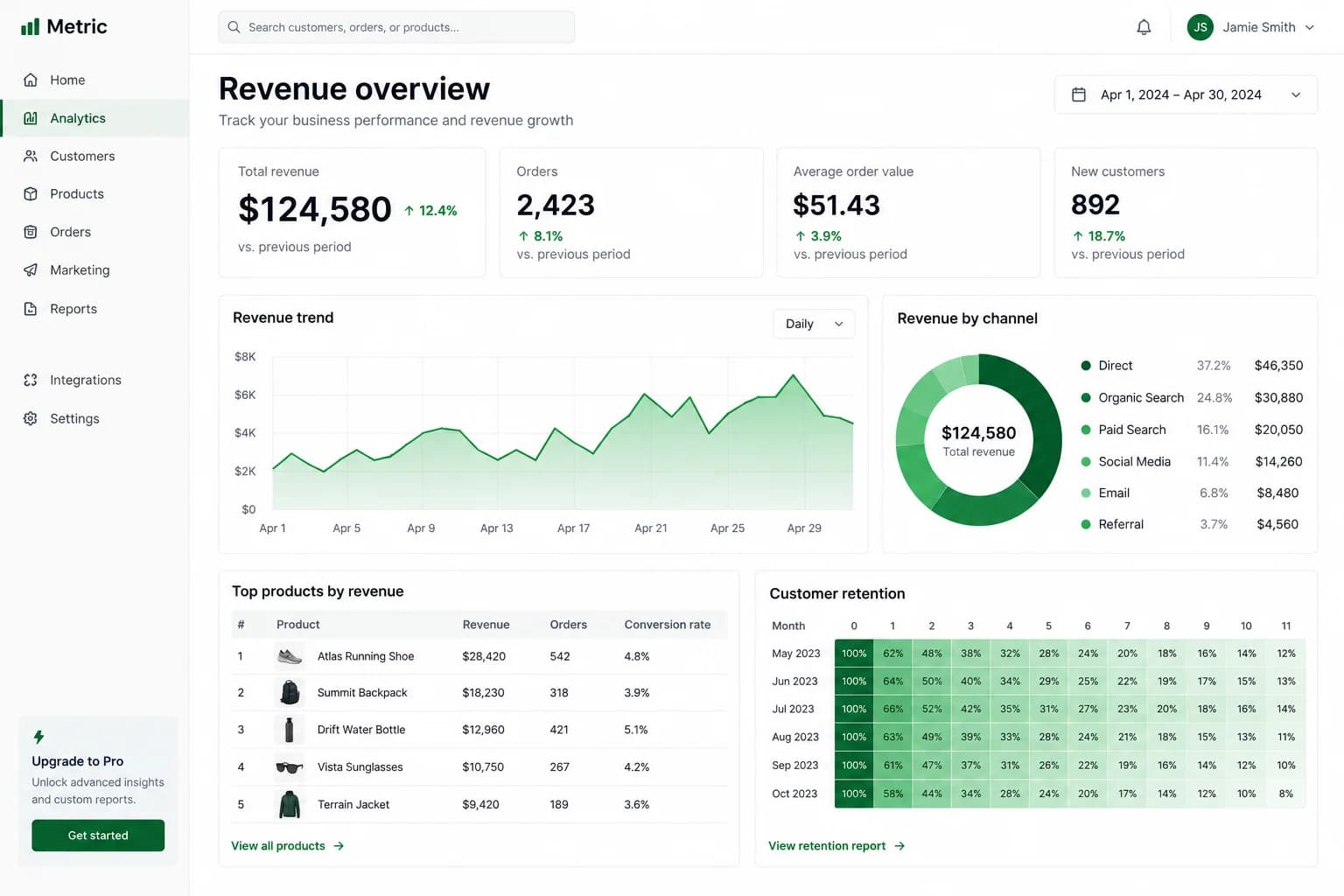This screenshot has width=1344, height=896.
Task: Click the Apr 17 axis label on trend chart
Action: pyautogui.click(x=574, y=528)
